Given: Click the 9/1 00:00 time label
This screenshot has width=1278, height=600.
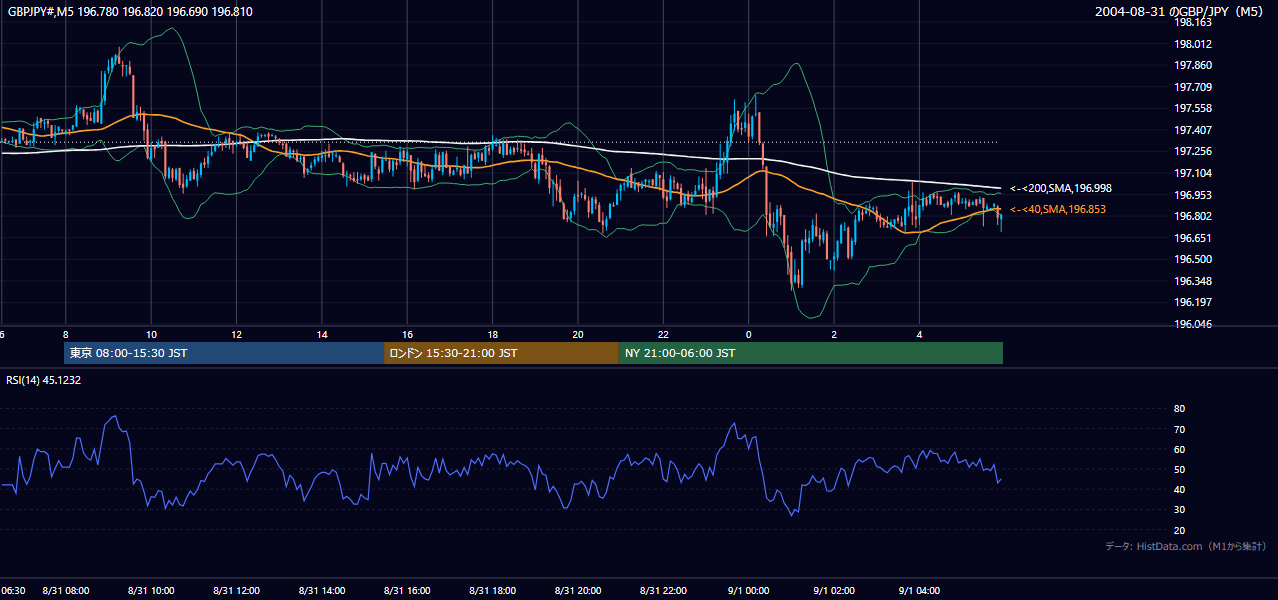Looking at the screenshot, I should pos(749,590).
